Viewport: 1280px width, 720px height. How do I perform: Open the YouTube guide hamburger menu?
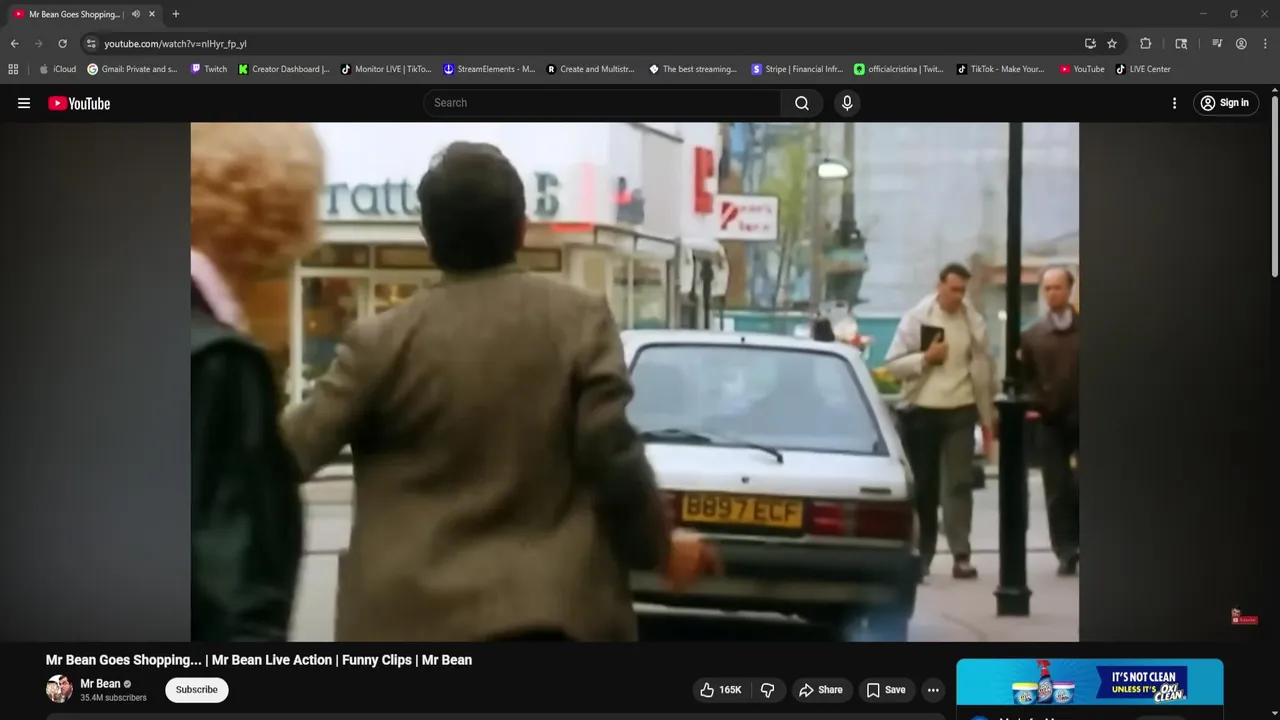click(x=24, y=103)
